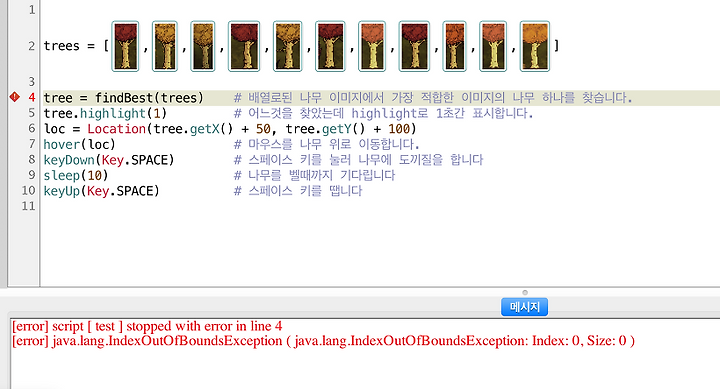
Task: Select the last tree thumbnail in the list
Action: click(535, 46)
